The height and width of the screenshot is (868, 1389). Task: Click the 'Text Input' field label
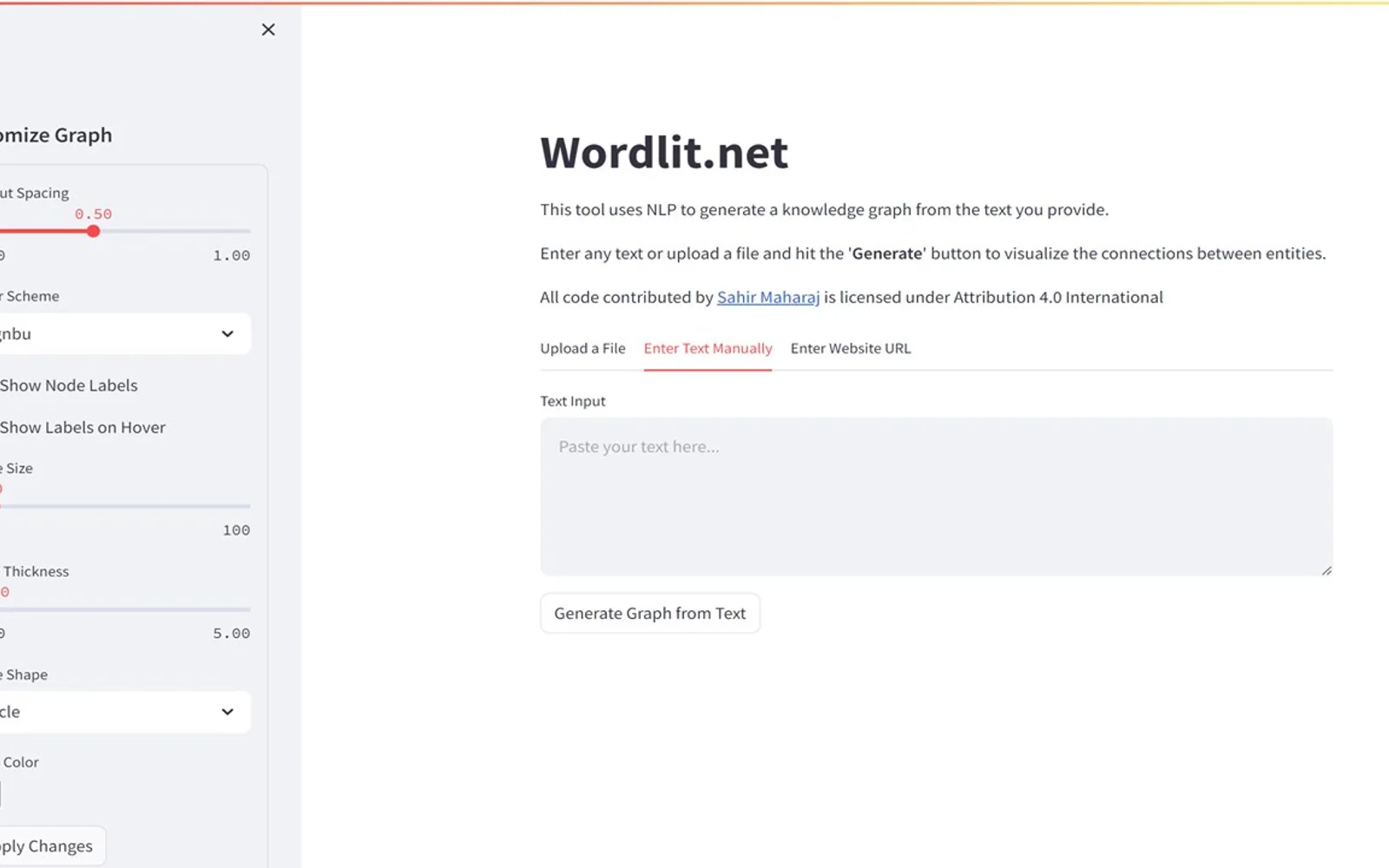pyautogui.click(x=573, y=401)
